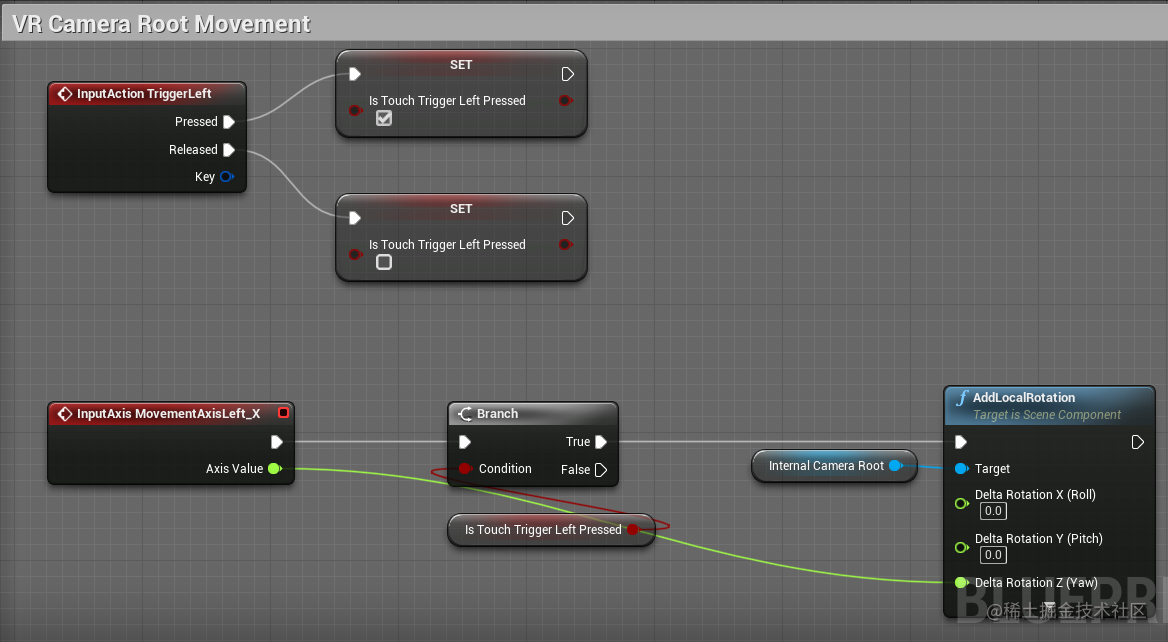Check the empty checkbox in the lower SET node
Viewport: 1168px width, 642px height.
pyautogui.click(x=384, y=261)
